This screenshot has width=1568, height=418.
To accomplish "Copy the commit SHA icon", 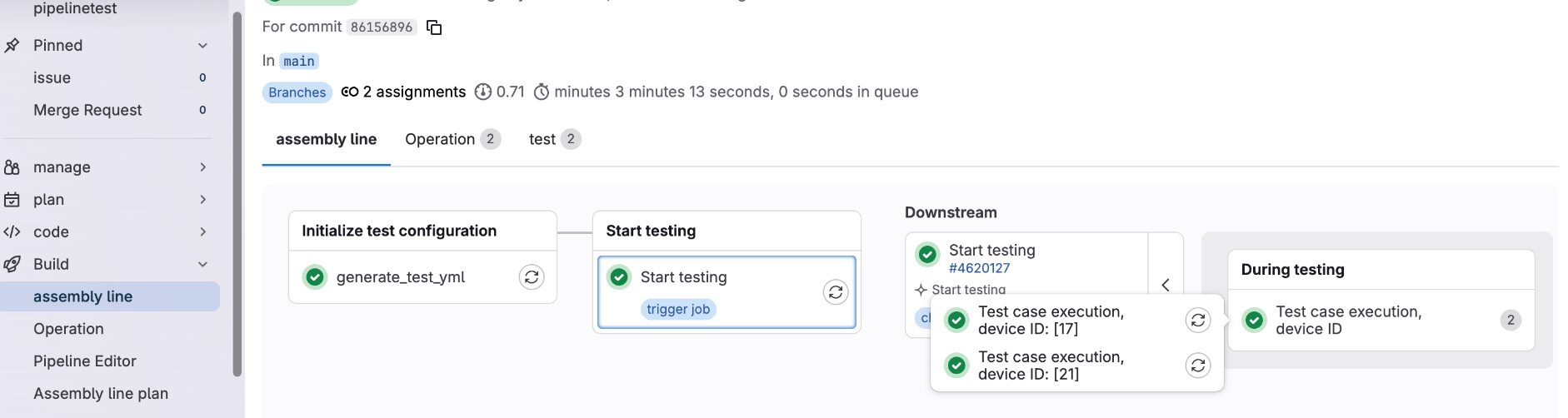I will [x=434, y=27].
